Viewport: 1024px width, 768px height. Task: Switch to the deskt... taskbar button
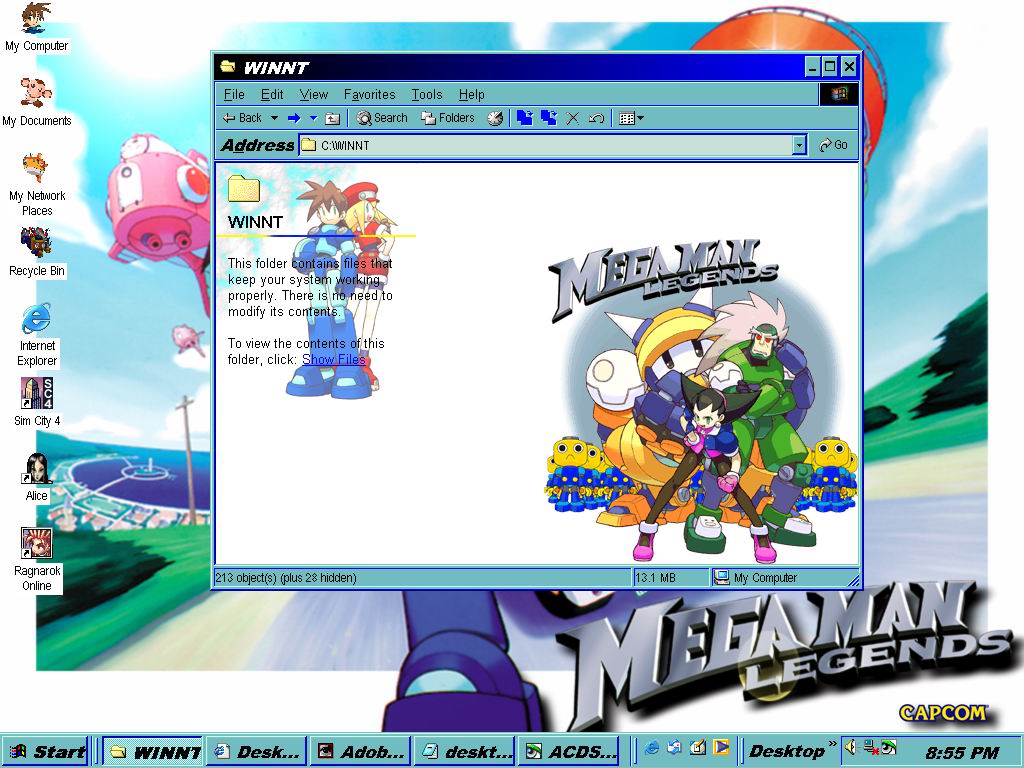pos(464,752)
